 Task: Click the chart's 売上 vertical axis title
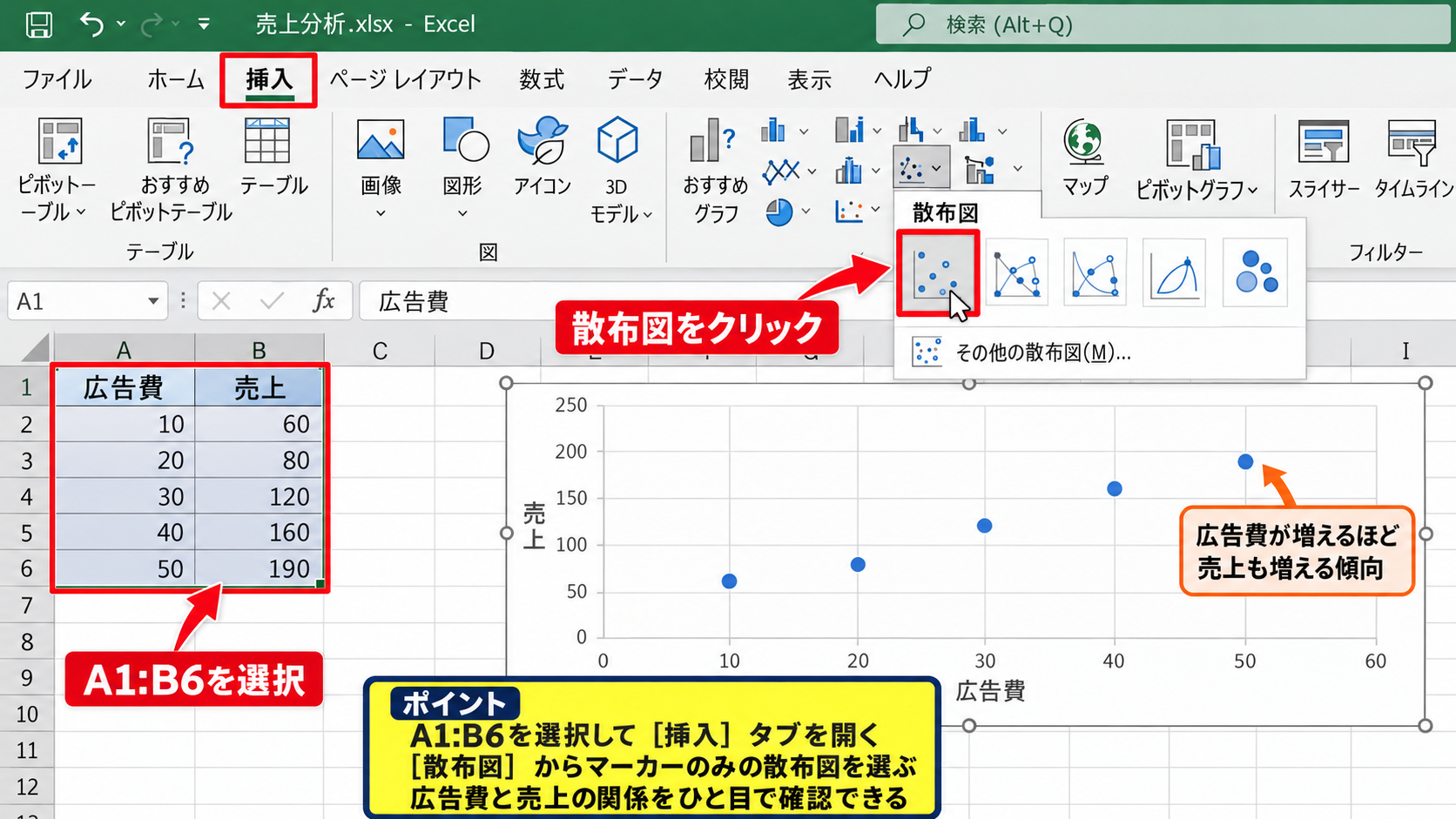click(533, 525)
